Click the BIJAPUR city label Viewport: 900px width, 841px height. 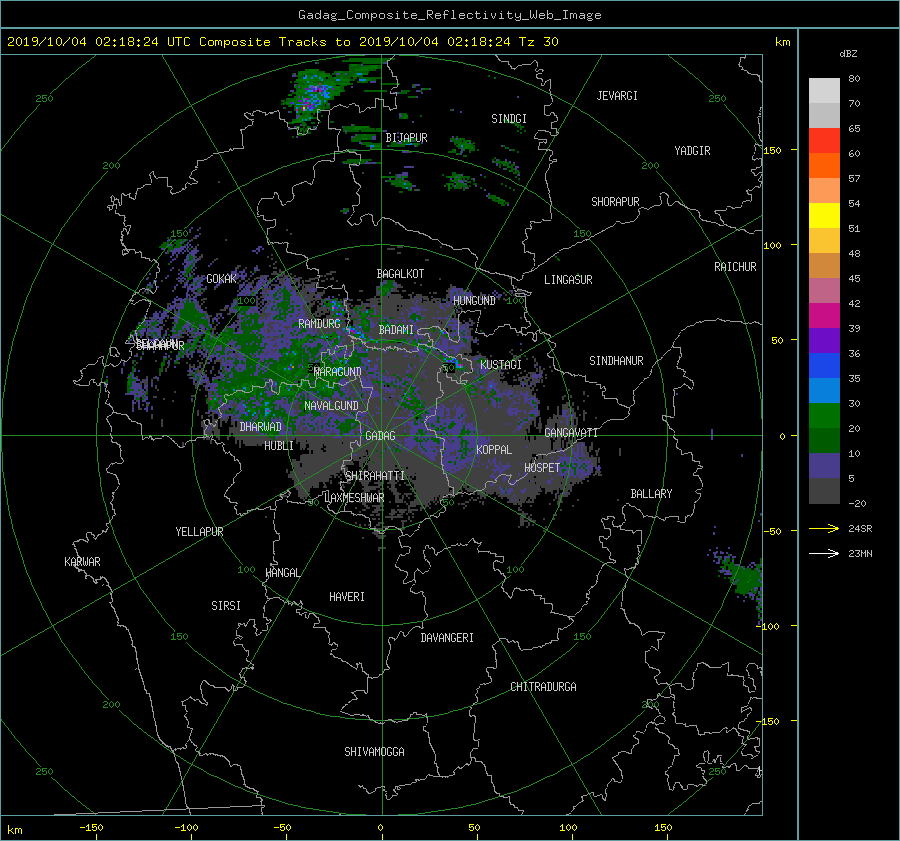click(406, 138)
